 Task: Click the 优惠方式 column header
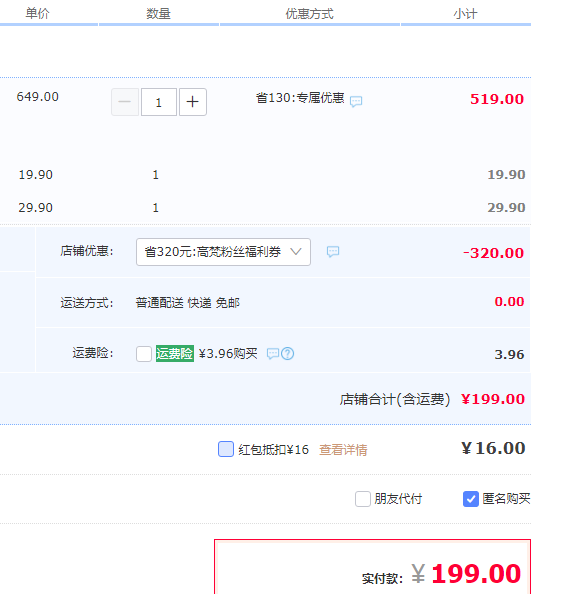(309, 14)
